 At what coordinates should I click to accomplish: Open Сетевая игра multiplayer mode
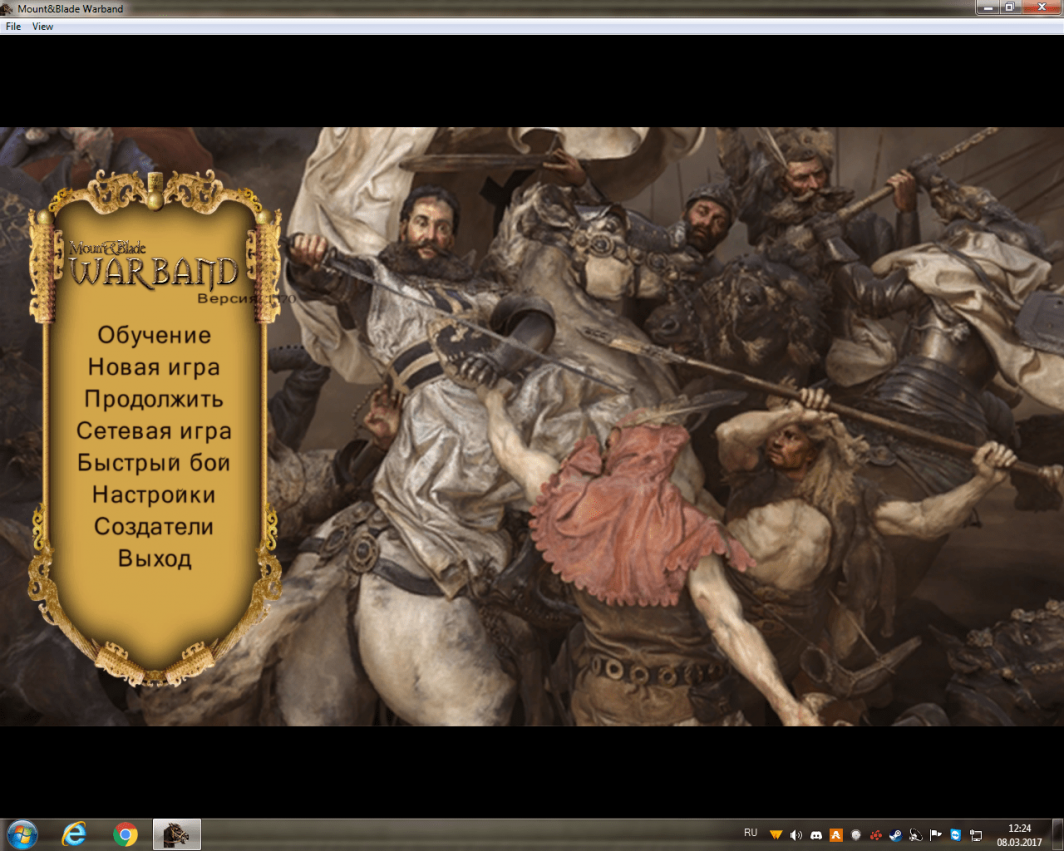(x=154, y=431)
